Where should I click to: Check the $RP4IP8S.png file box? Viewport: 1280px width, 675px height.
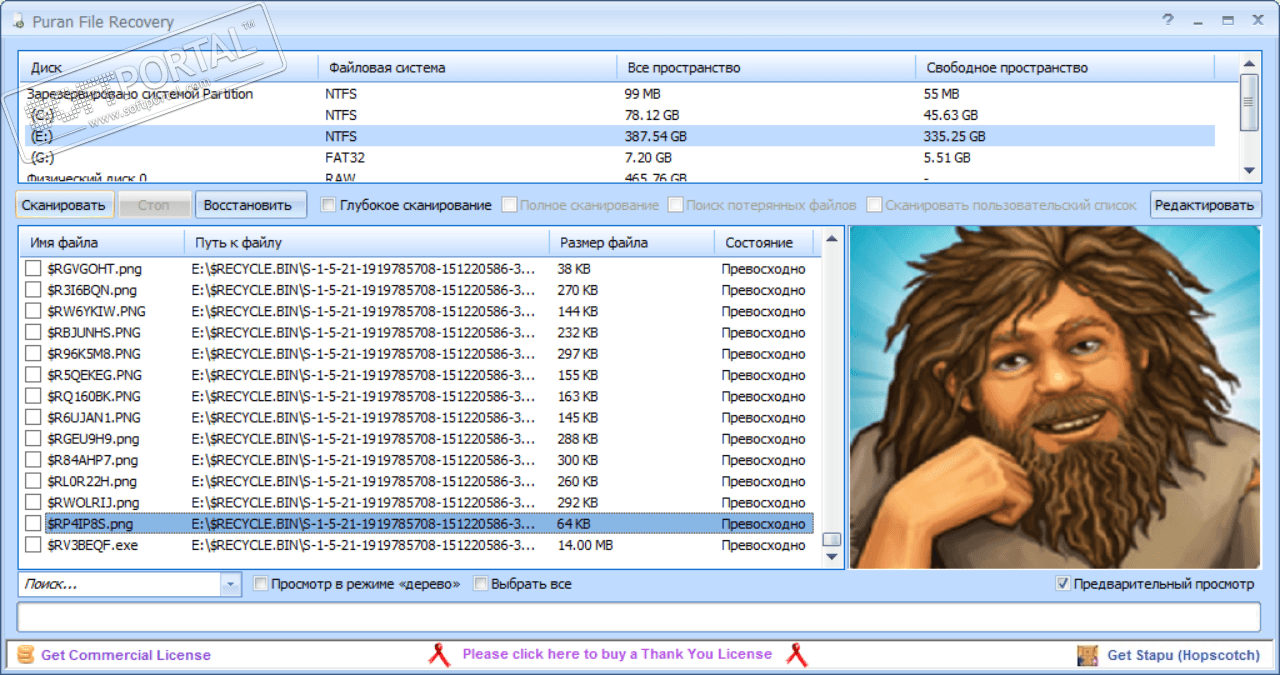(33, 524)
